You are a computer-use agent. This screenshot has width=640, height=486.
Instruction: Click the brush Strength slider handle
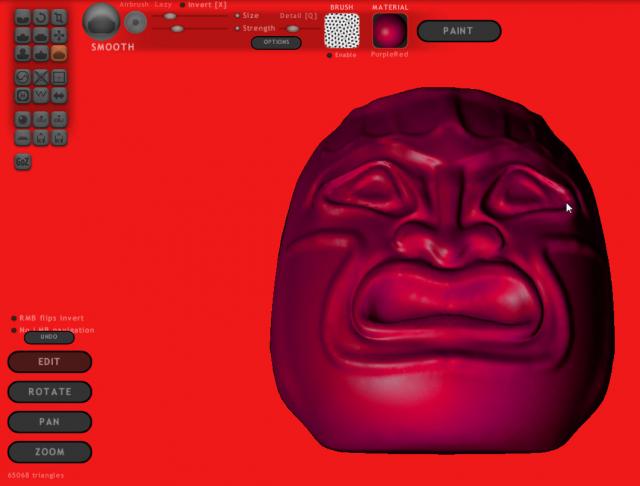point(177,28)
